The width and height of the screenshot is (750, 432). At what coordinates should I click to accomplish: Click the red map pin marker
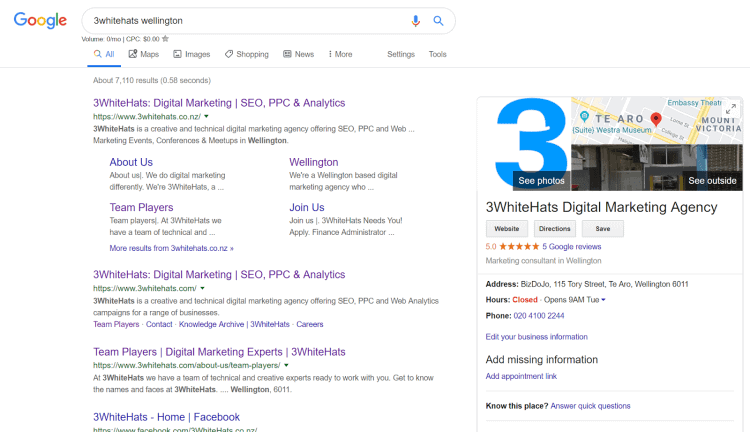pyautogui.click(x=656, y=121)
